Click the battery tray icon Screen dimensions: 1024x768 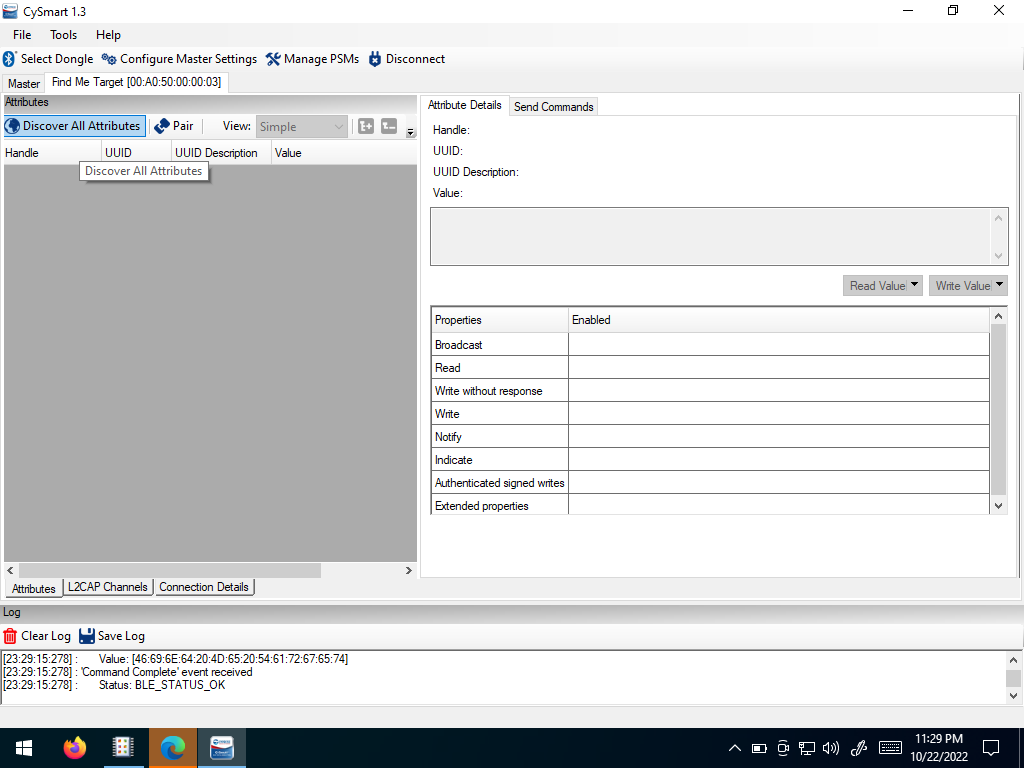[759, 748]
